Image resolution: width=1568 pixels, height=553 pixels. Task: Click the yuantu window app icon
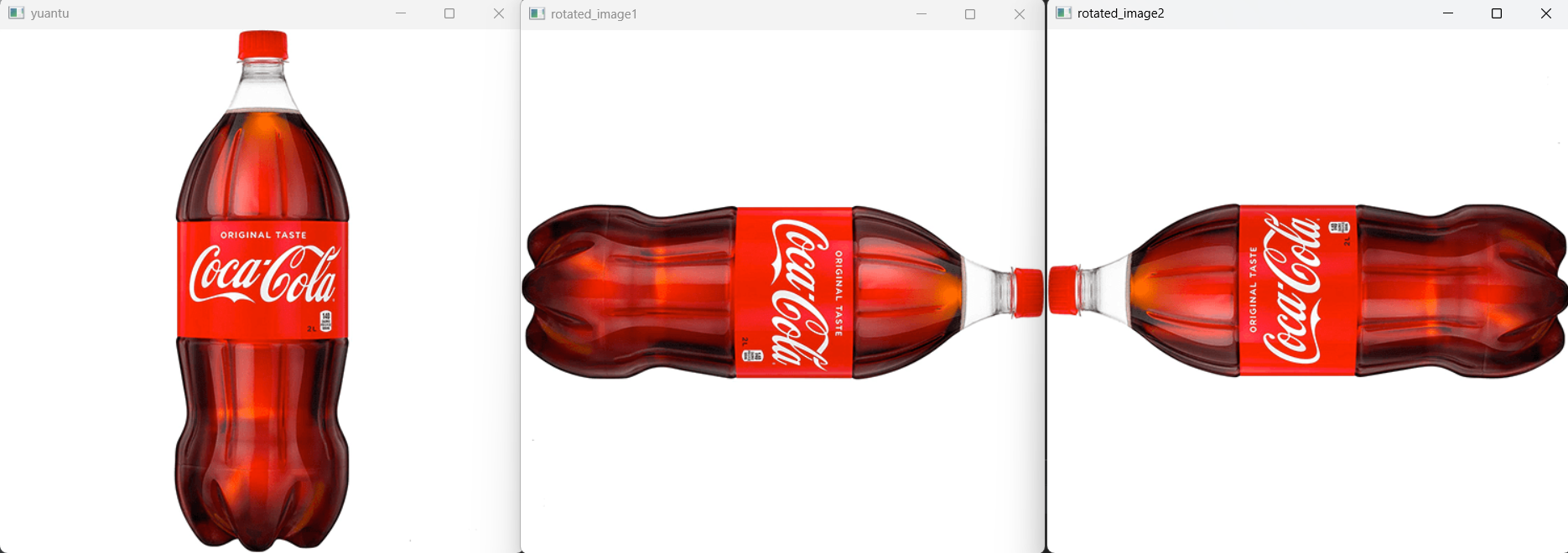pos(16,13)
